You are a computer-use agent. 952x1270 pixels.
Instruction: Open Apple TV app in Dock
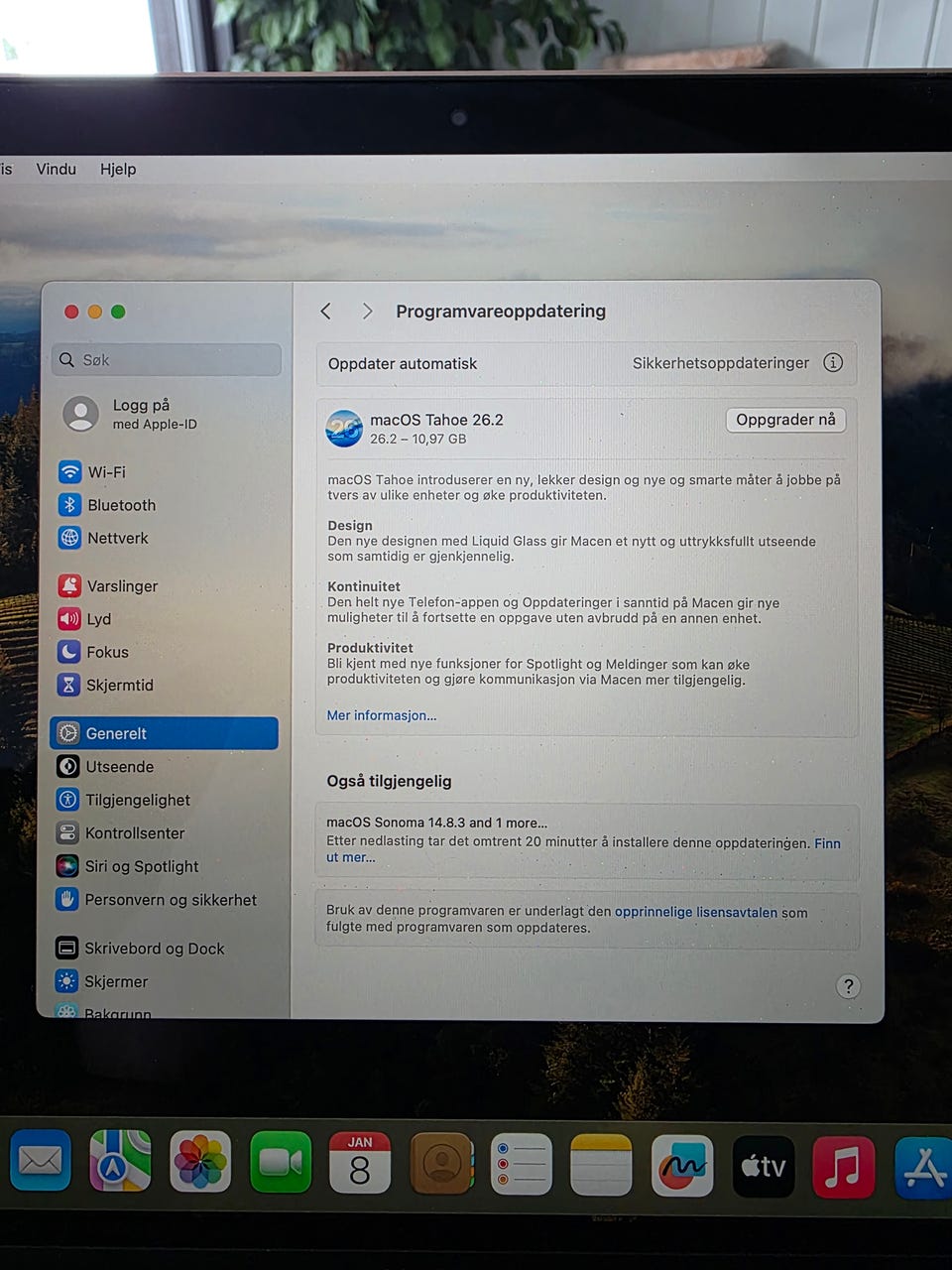click(x=764, y=1167)
